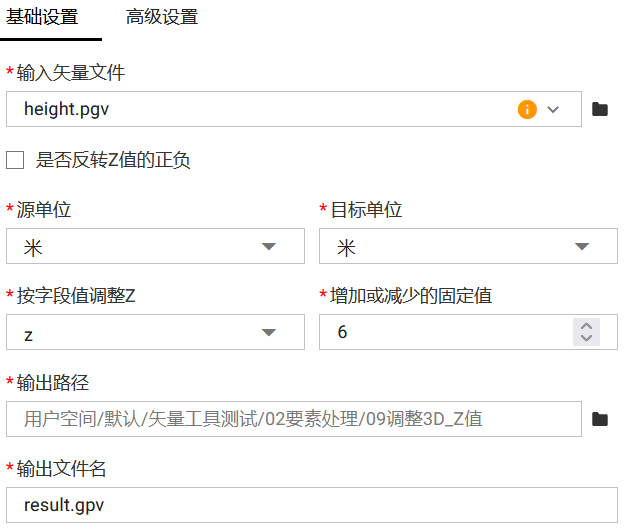Click the triangle arrow in the 目标单位 box
The width and height of the screenshot is (624, 529).
pyautogui.click(x=582, y=247)
